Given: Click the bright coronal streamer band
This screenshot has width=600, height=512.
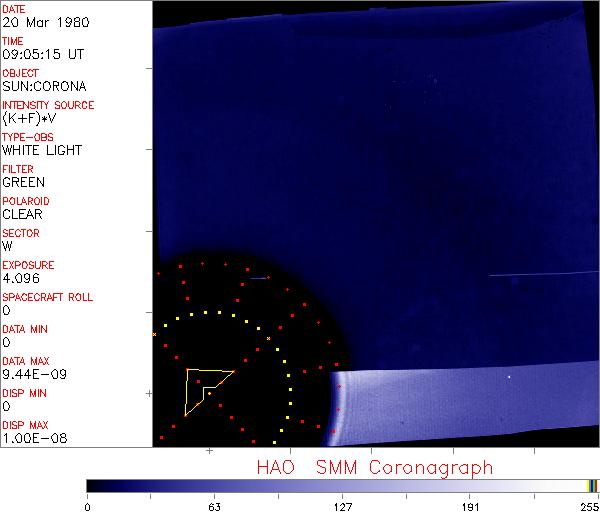Looking at the screenshot, I should pyautogui.click(x=463, y=404).
